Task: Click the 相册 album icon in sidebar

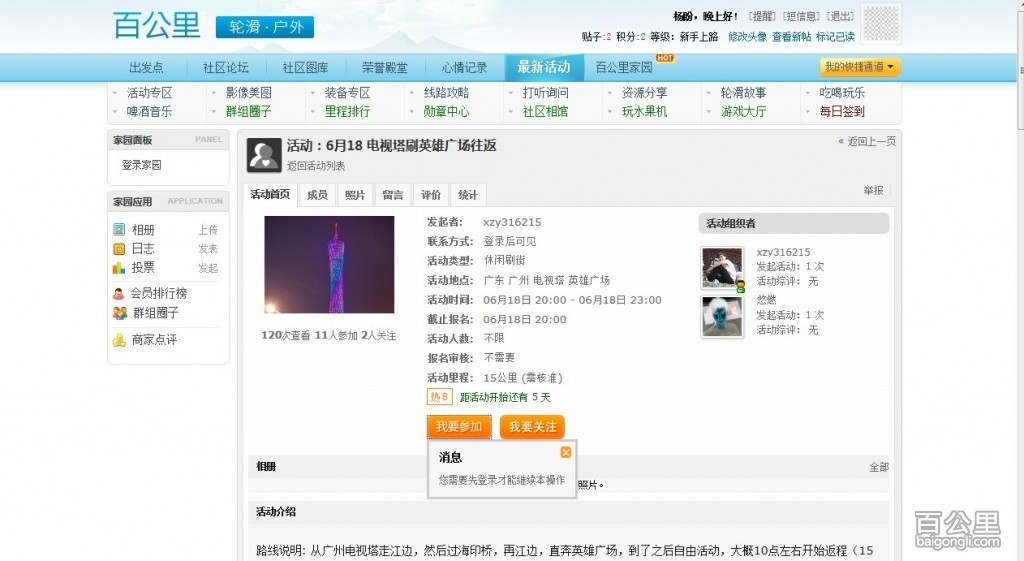Action: pyautogui.click(x=119, y=230)
